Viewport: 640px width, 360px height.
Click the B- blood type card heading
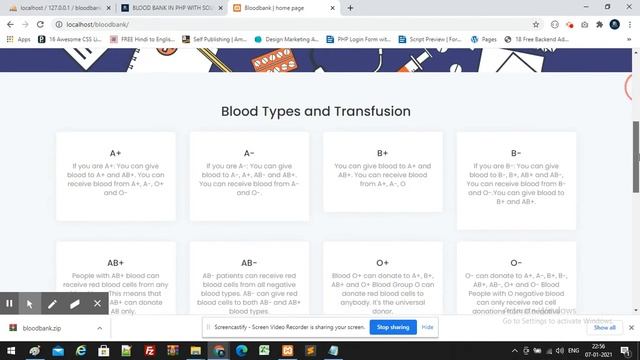(516, 153)
